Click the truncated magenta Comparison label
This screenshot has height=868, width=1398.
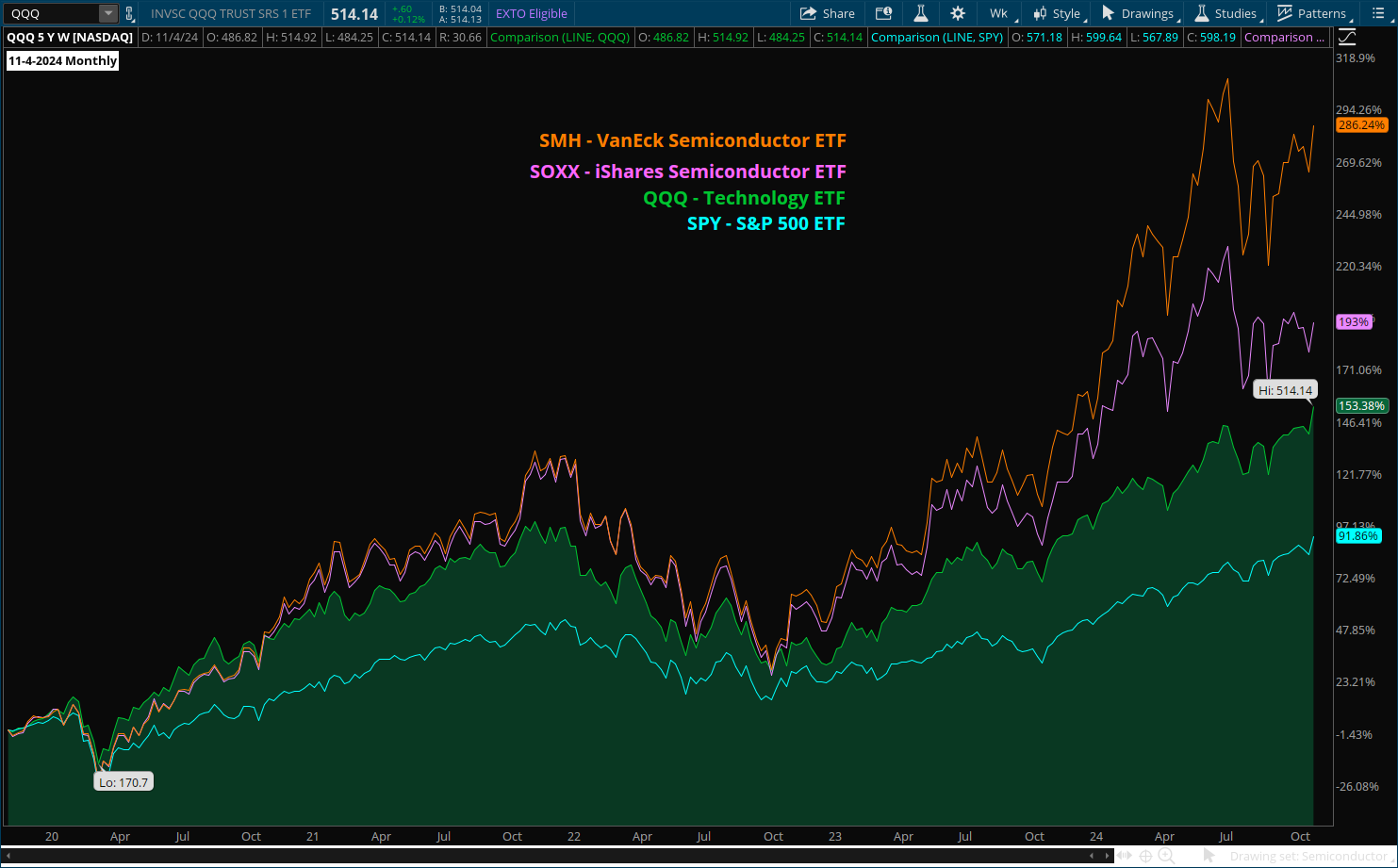(1285, 38)
